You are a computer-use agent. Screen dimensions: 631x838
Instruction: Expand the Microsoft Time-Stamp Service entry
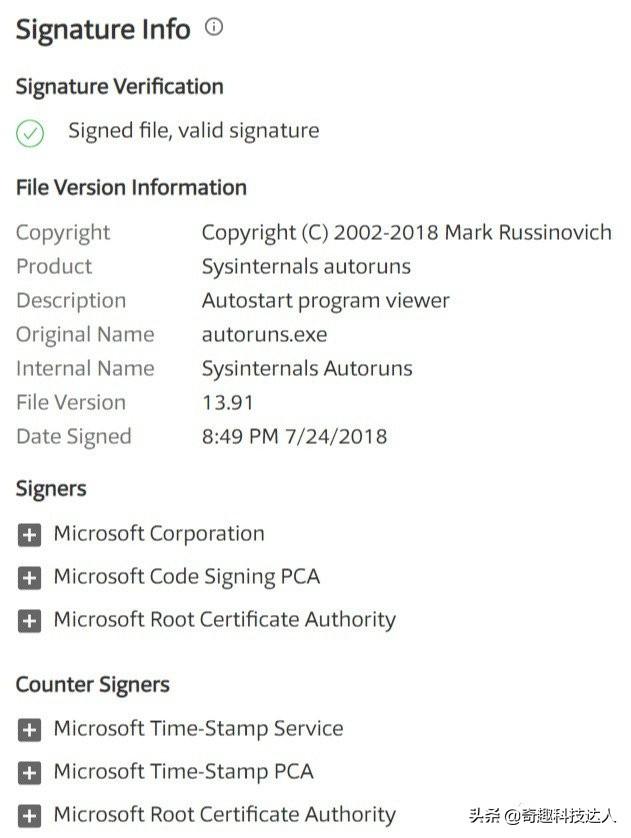[x=29, y=730]
